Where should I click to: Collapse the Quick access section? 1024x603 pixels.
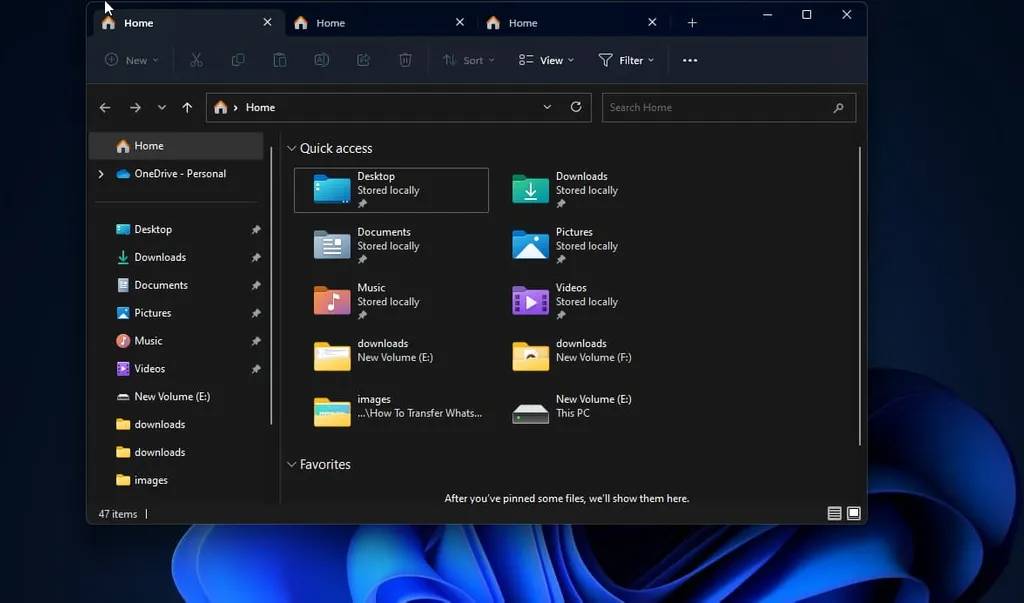pyautogui.click(x=291, y=148)
